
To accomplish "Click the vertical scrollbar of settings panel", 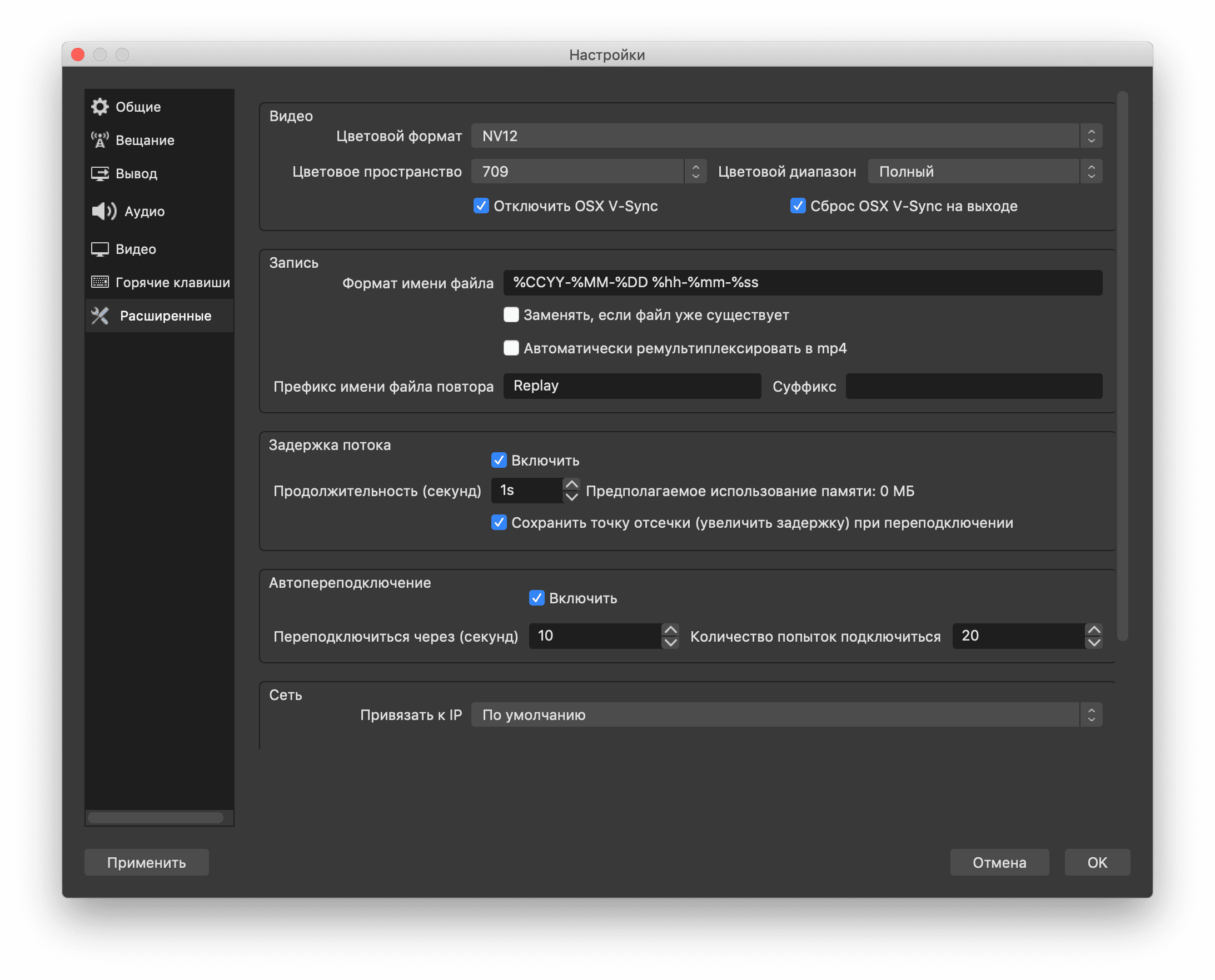I will click(1122, 367).
